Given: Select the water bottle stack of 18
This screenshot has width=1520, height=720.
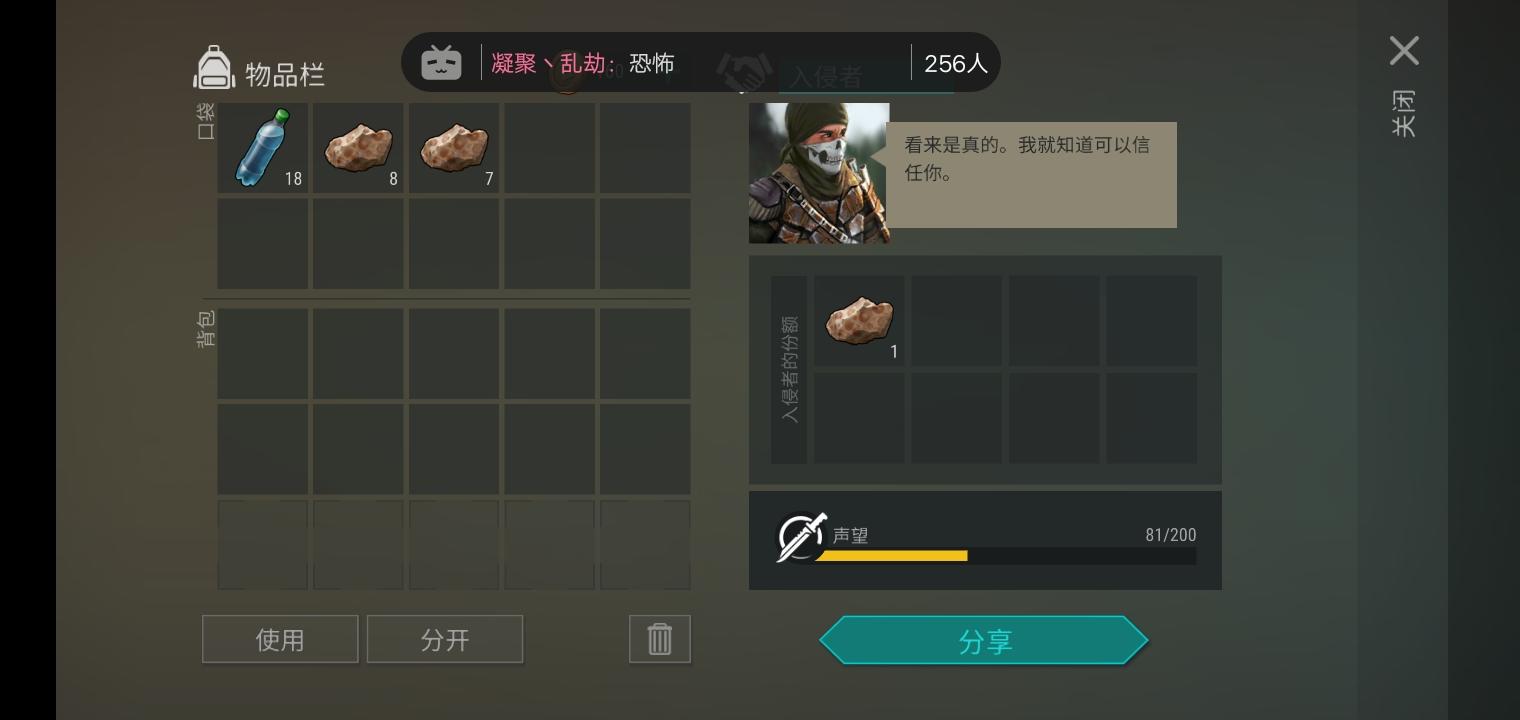Looking at the screenshot, I should click(x=262, y=148).
